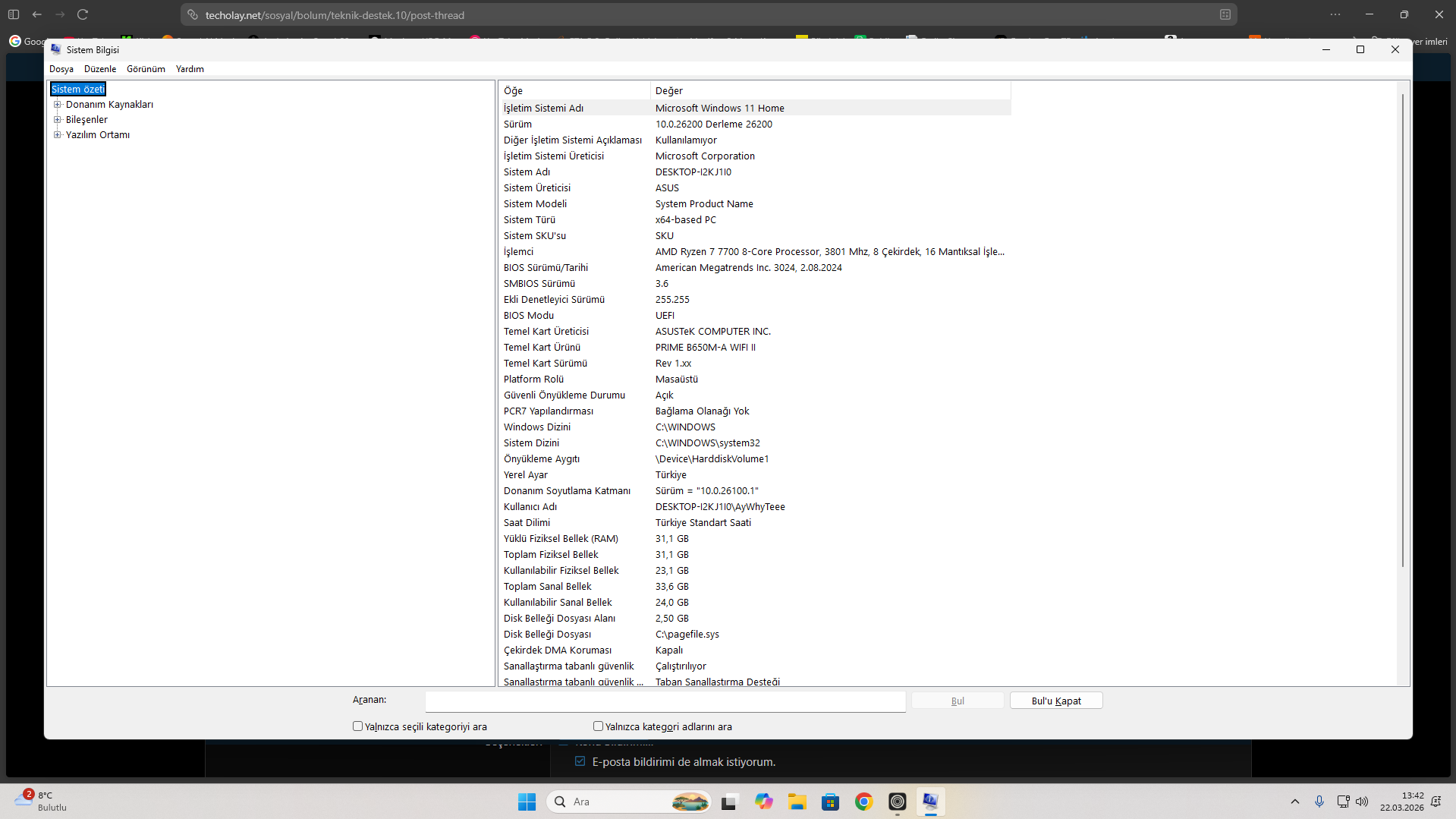This screenshot has height=819, width=1456.
Task: Open the Dosya menu in Sistem Bilgisi
Action: (61, 69)
